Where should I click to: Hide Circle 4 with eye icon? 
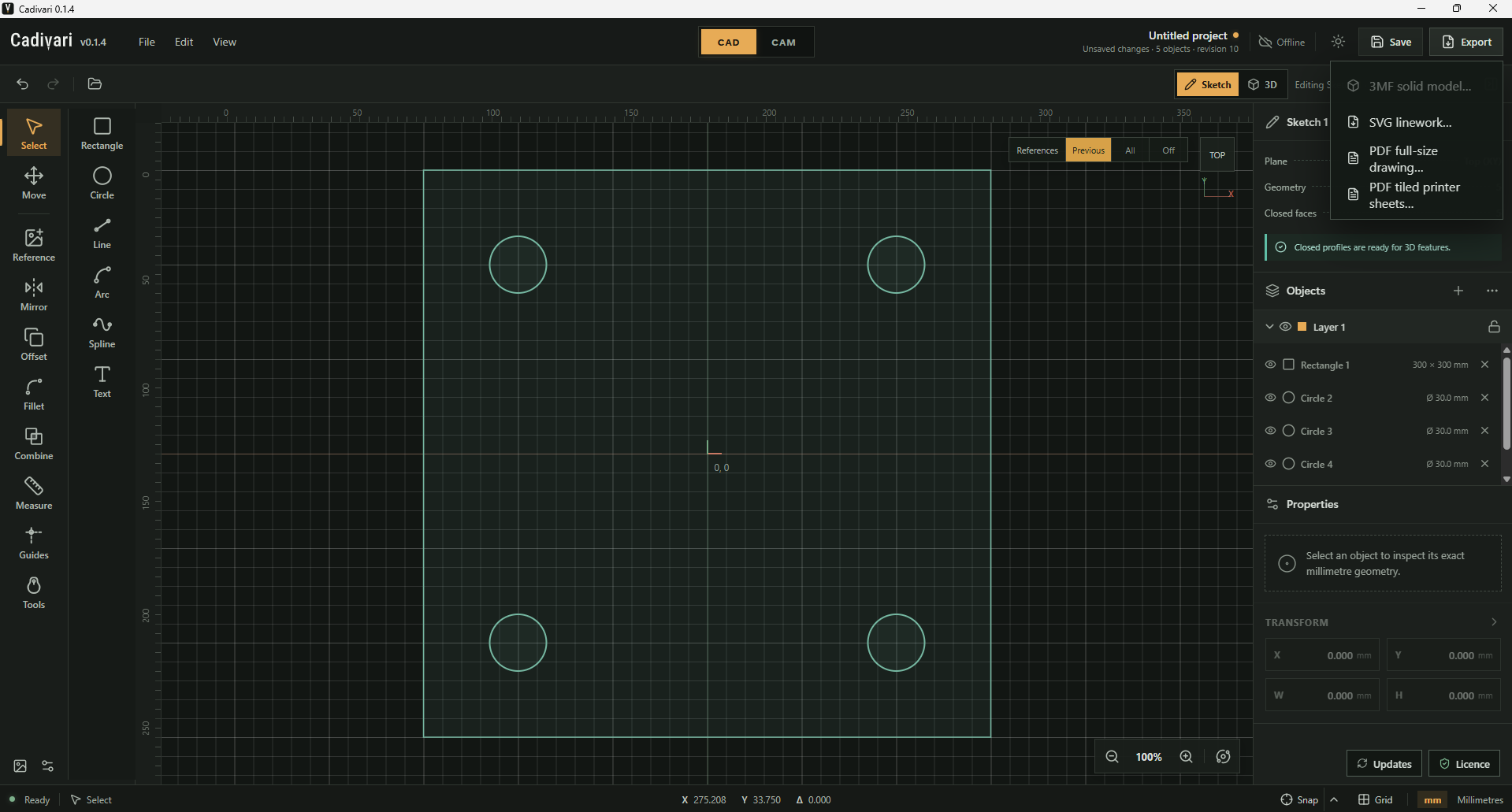pyautogui.click(x=1270, y=464)
